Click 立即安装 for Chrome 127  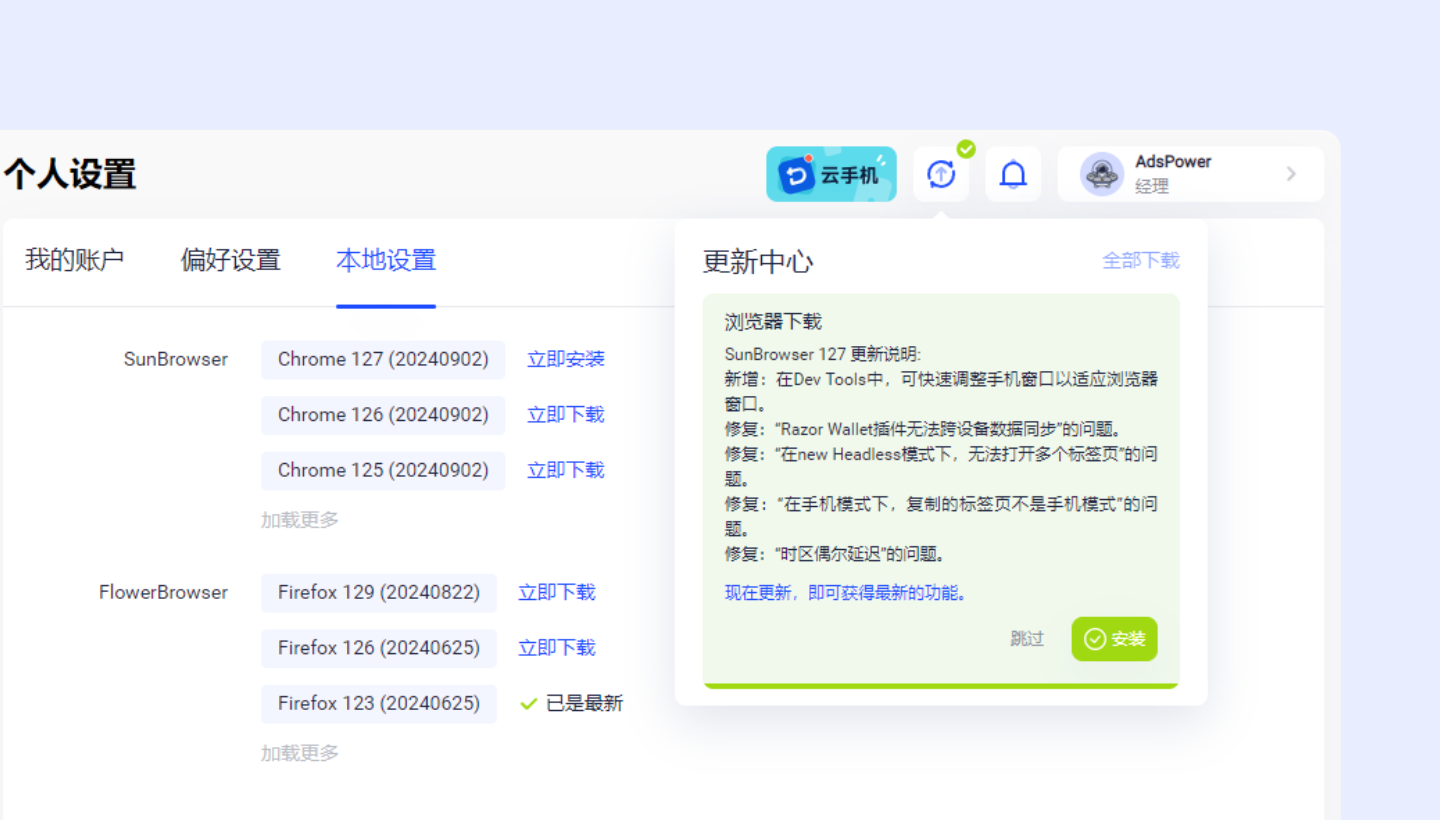566,359
